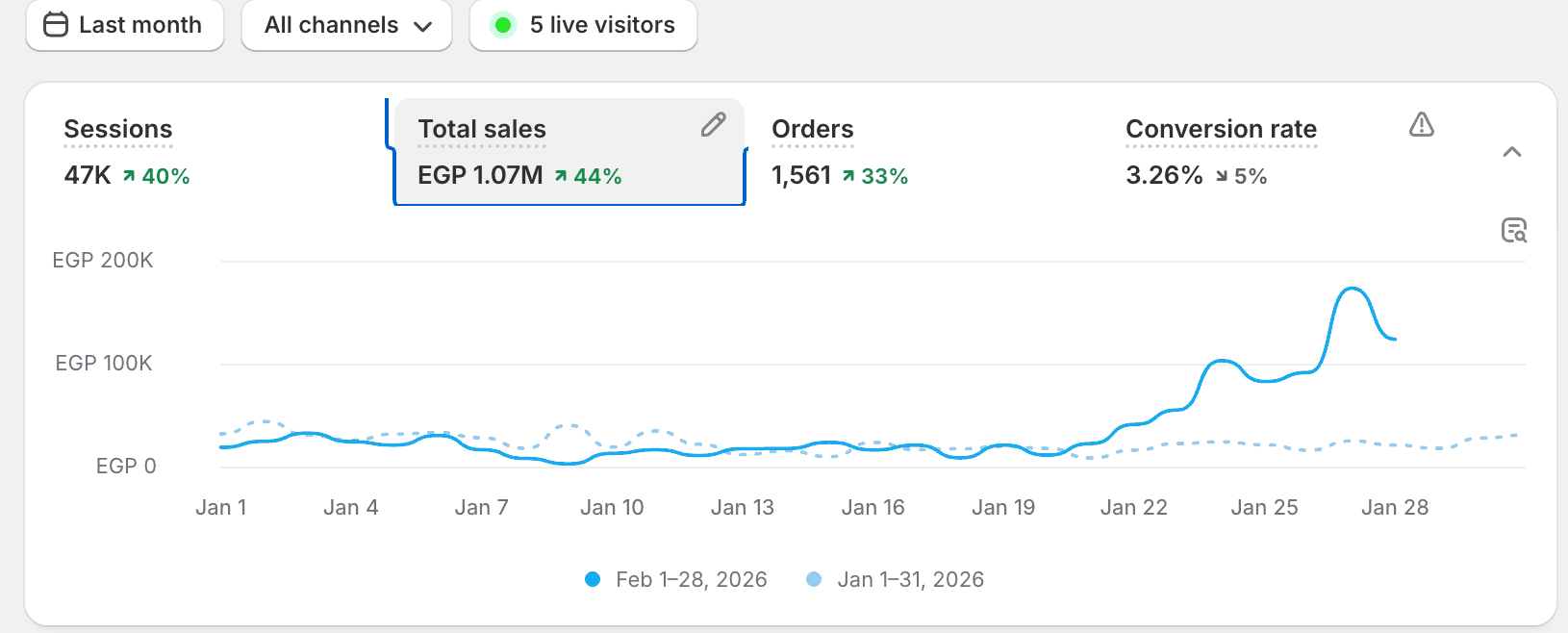This screenshot has width=1568, height=633.
Task: Click the 5 live visitors button
Action: pyautogui.click(x=583, y=25)
